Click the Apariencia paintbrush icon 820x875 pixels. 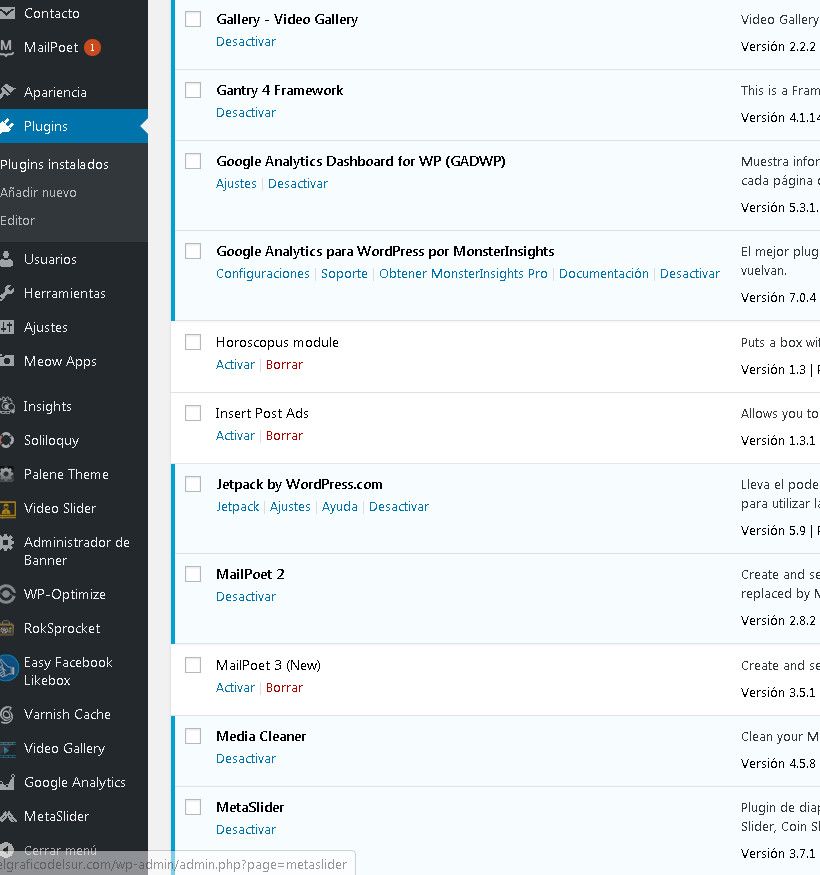coord(7,92)
